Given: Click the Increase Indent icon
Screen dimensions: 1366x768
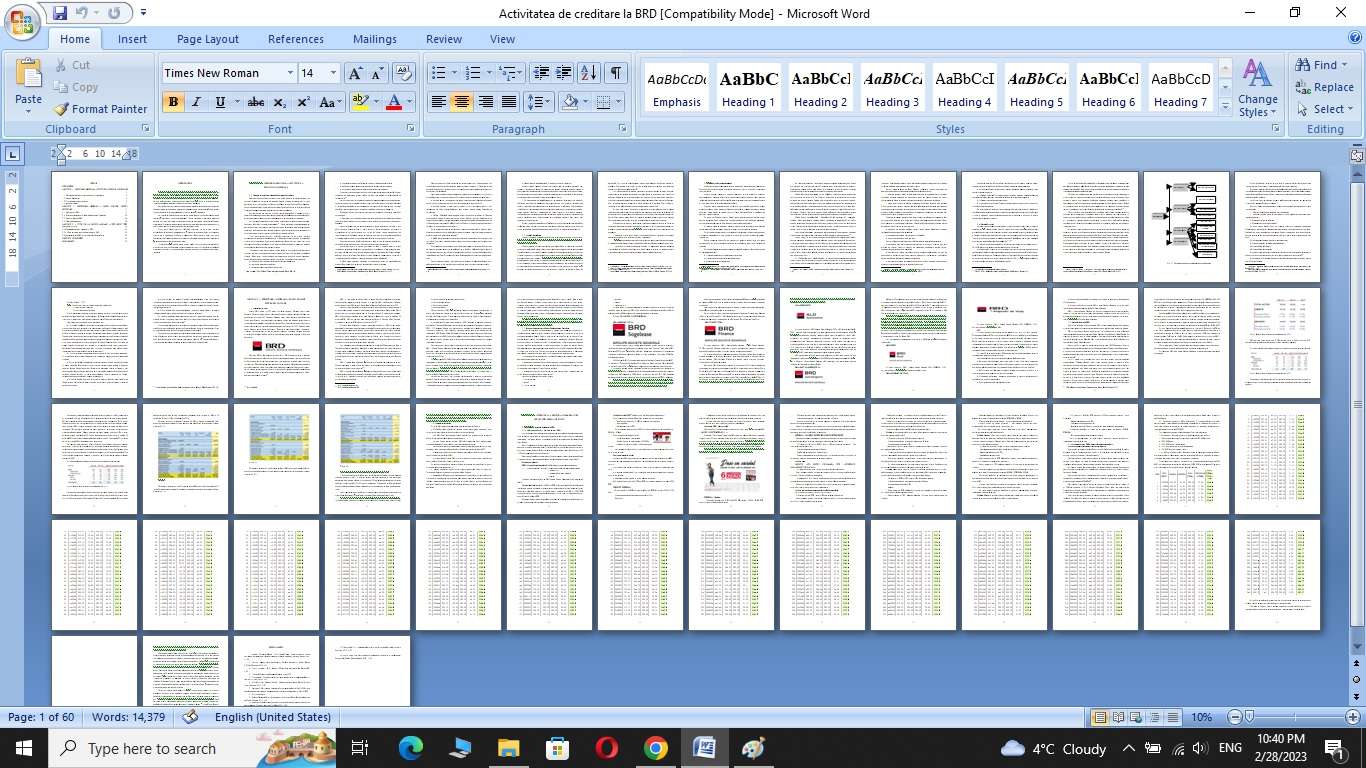Looking at the screenshot, I should click(563, 73).
